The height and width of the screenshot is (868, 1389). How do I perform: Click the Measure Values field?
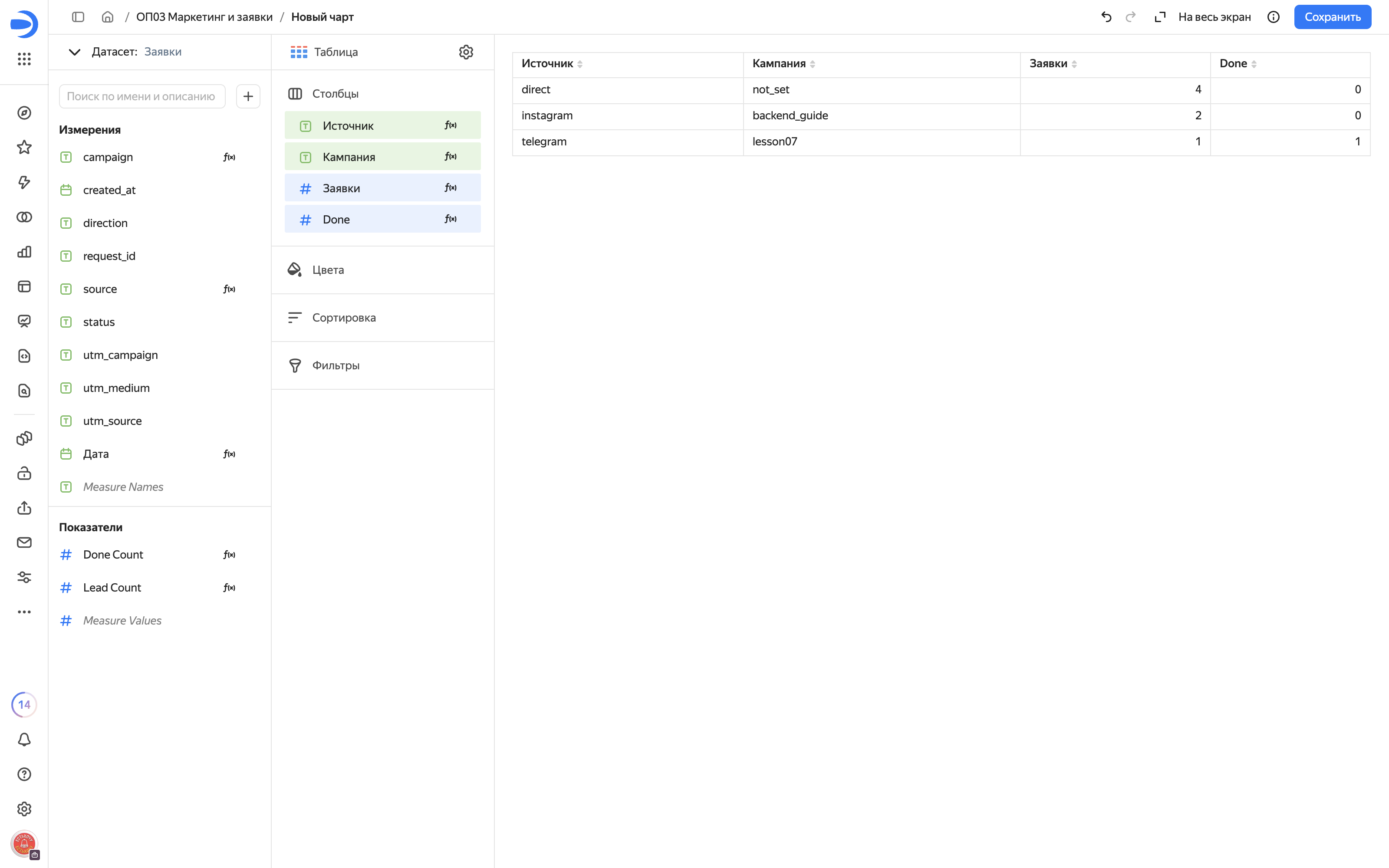click(122, 621)
